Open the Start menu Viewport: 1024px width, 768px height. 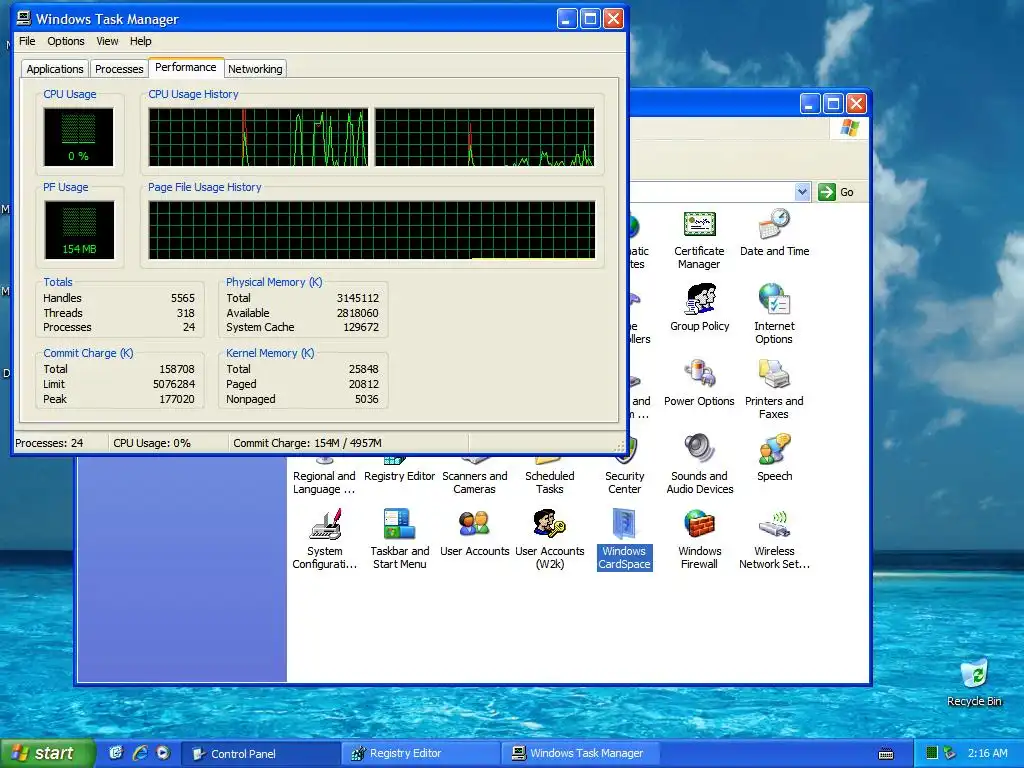(x=47, y=753)
